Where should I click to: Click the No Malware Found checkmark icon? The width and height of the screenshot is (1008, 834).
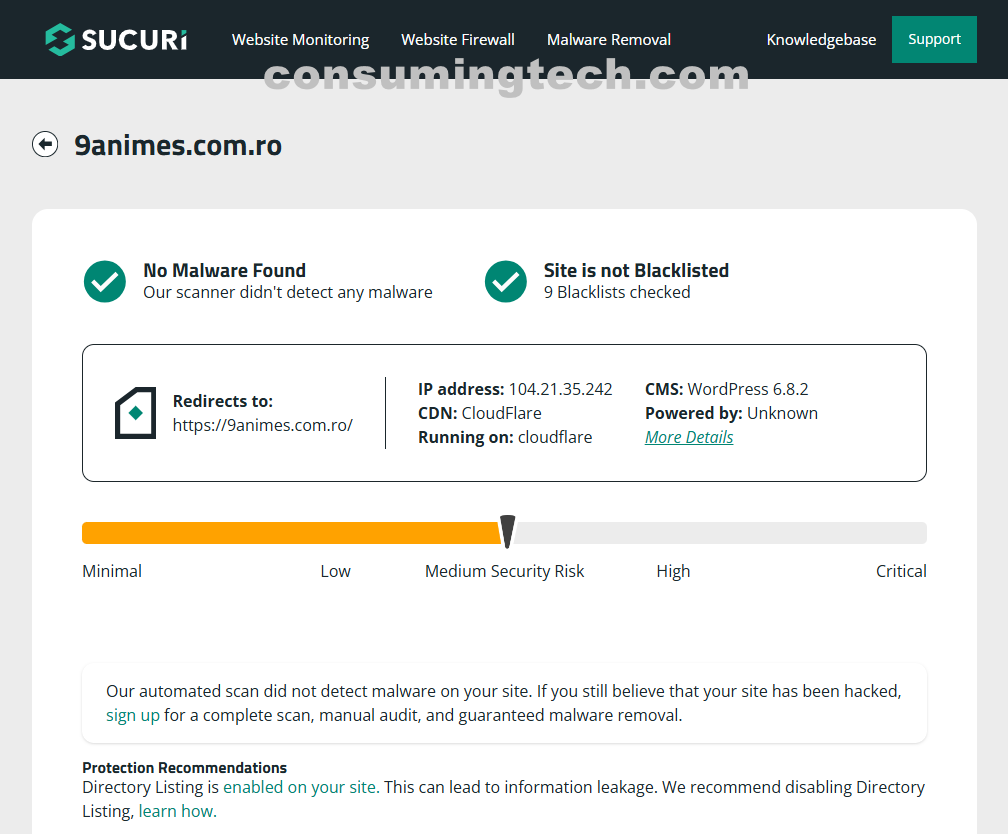[x=105, y=282]
